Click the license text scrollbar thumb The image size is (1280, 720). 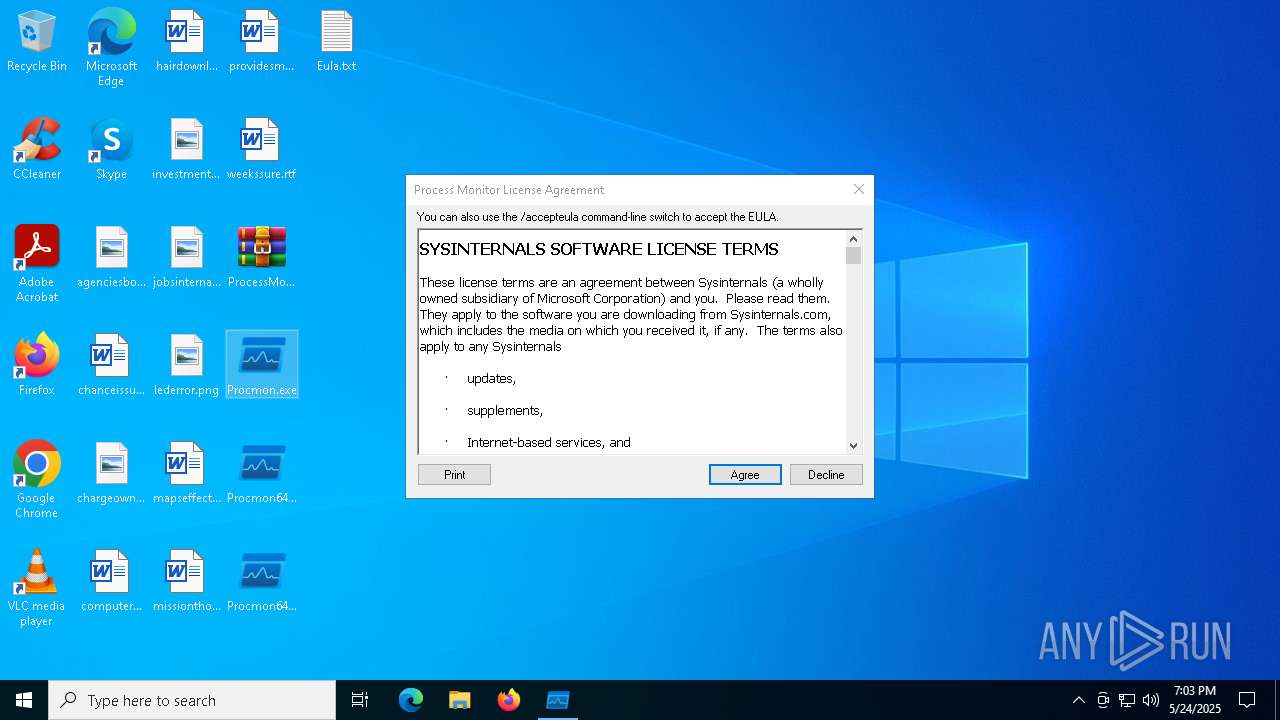[x=853, y=256]
